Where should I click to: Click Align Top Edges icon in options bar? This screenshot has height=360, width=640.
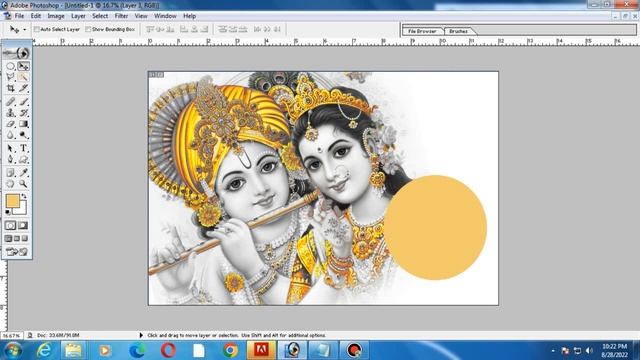click(x=150, y=29)
